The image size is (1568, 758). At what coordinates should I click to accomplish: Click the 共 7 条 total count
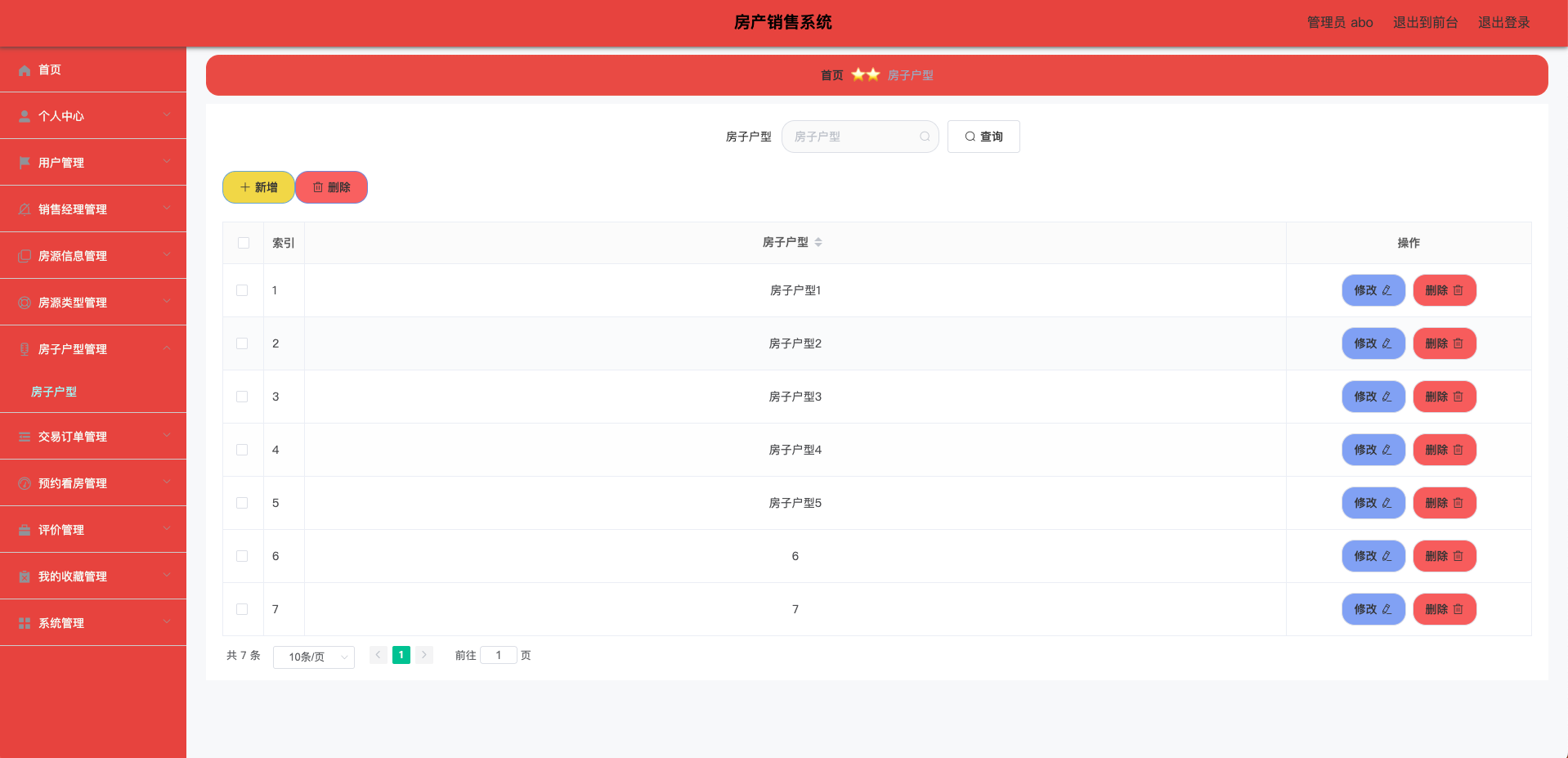244,655
